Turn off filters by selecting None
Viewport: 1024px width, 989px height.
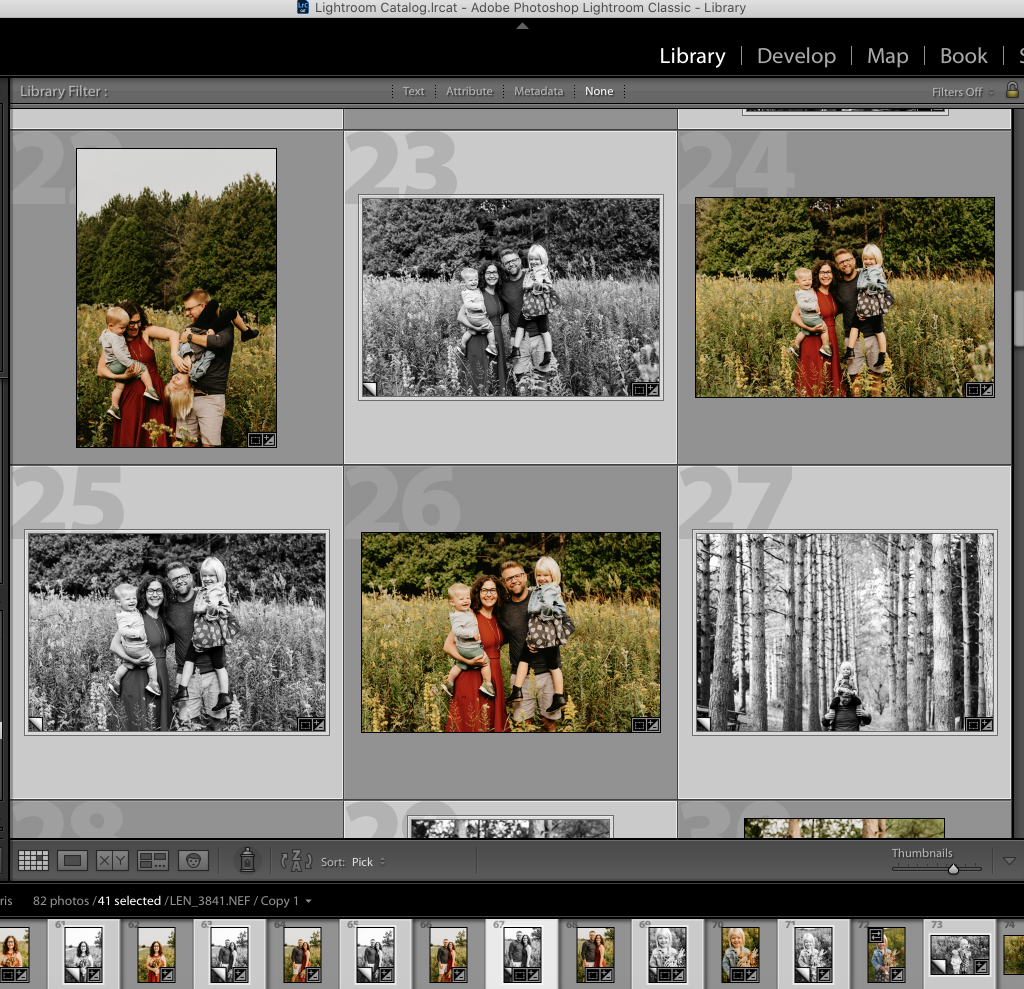599,91
